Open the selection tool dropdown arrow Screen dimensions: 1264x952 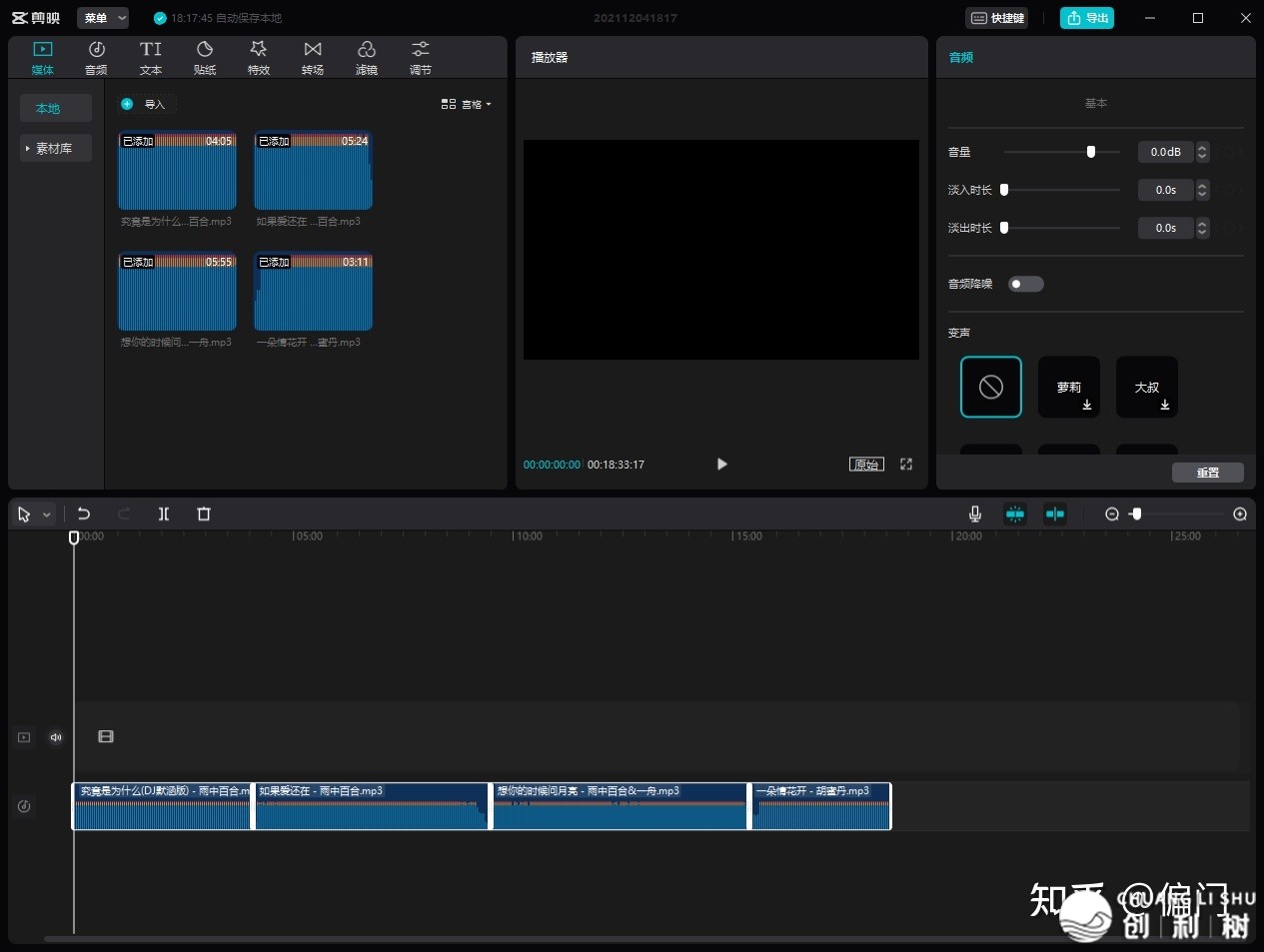(x=47, y=515)
